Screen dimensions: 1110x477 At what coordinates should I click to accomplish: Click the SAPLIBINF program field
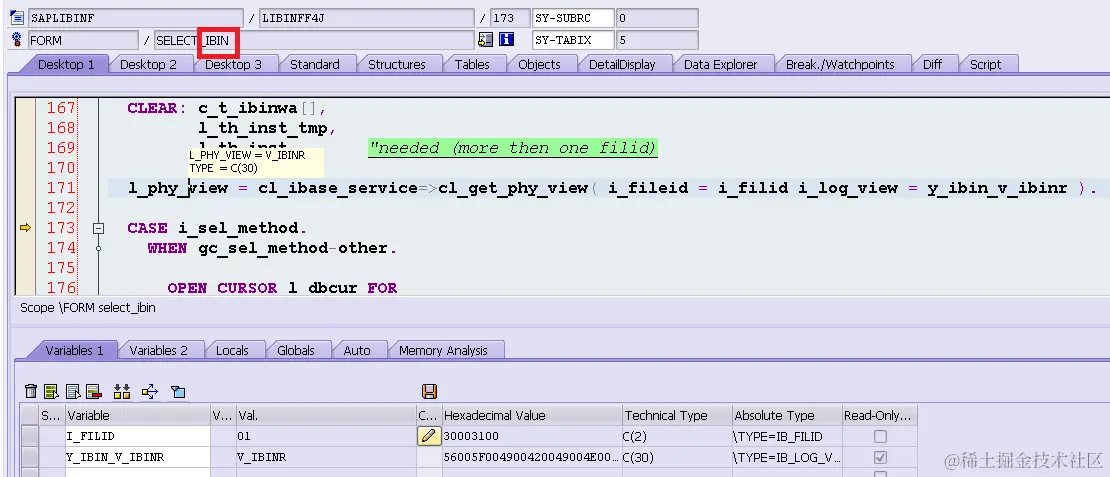coord(137,18)
